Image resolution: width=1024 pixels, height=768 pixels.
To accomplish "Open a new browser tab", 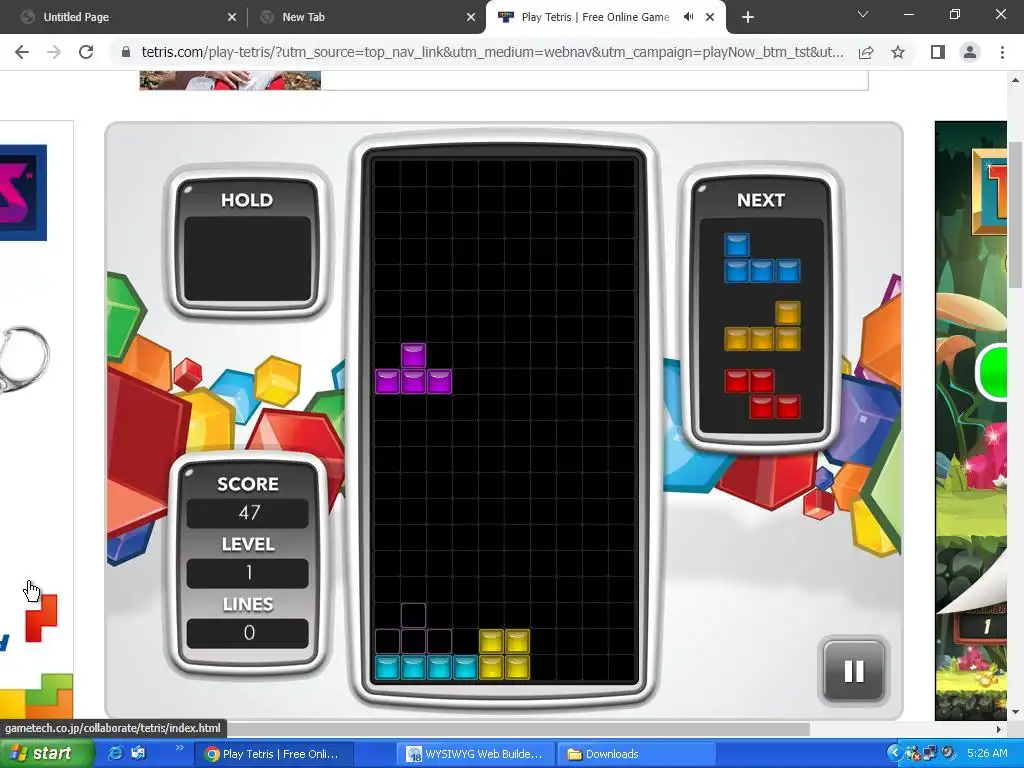I will point(748,17).
